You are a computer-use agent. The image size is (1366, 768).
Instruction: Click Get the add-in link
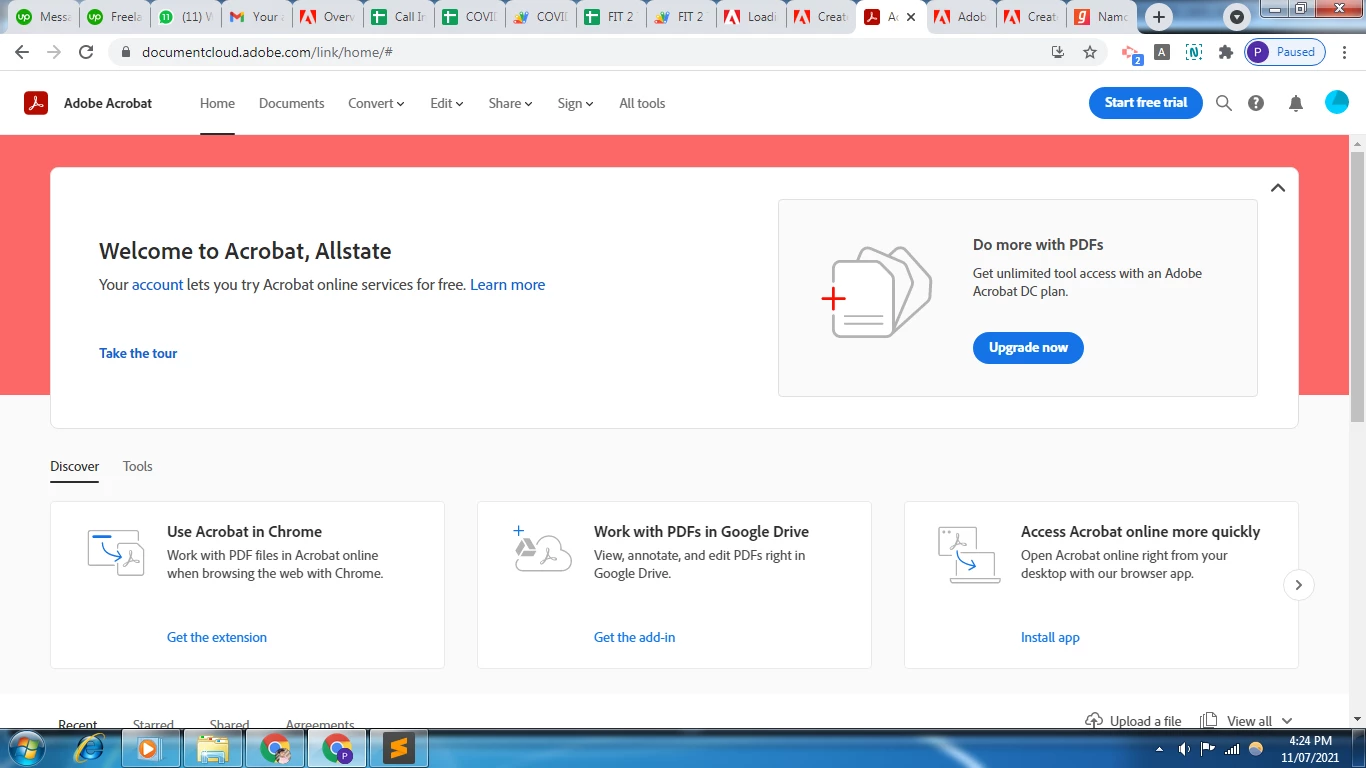(634, 637)
